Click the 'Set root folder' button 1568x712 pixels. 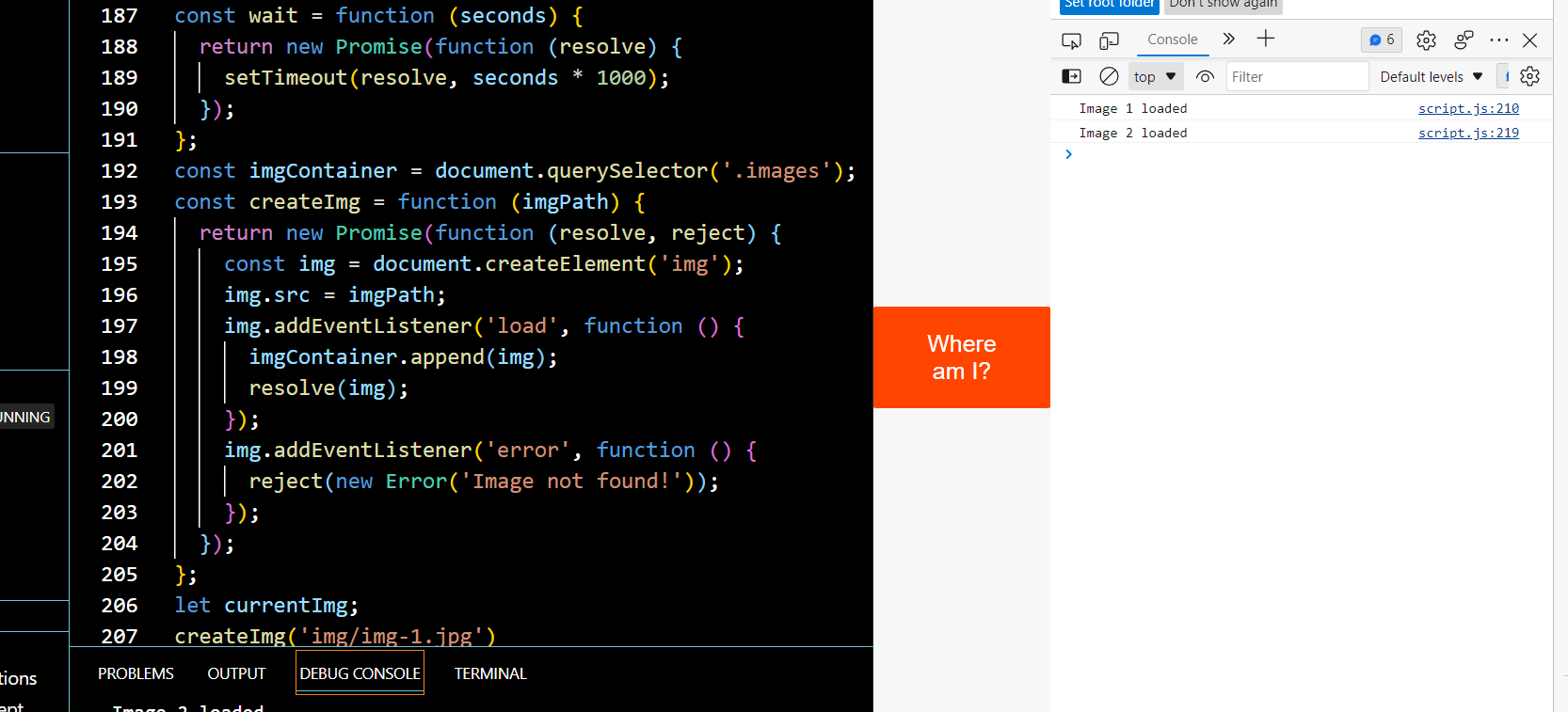click(1110, 6)
